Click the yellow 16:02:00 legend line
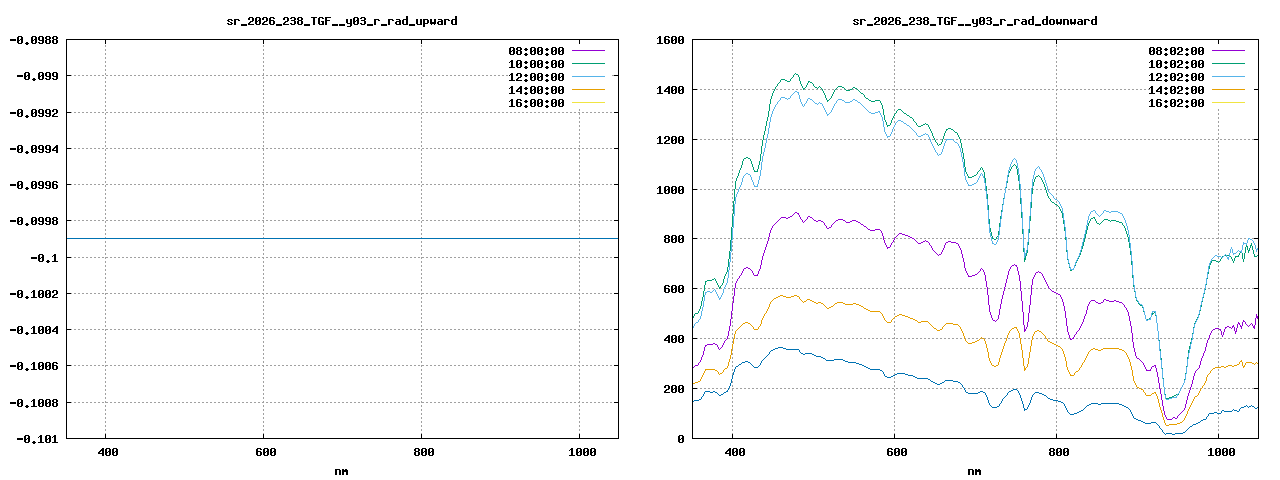 click(1228, 102)
